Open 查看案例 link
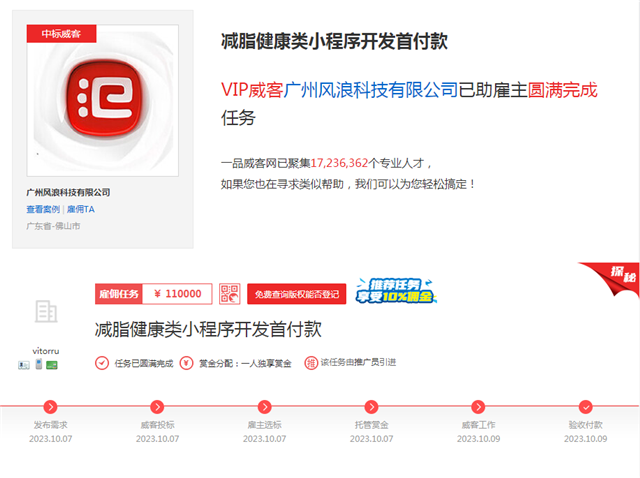 click(x=43, y=209)
